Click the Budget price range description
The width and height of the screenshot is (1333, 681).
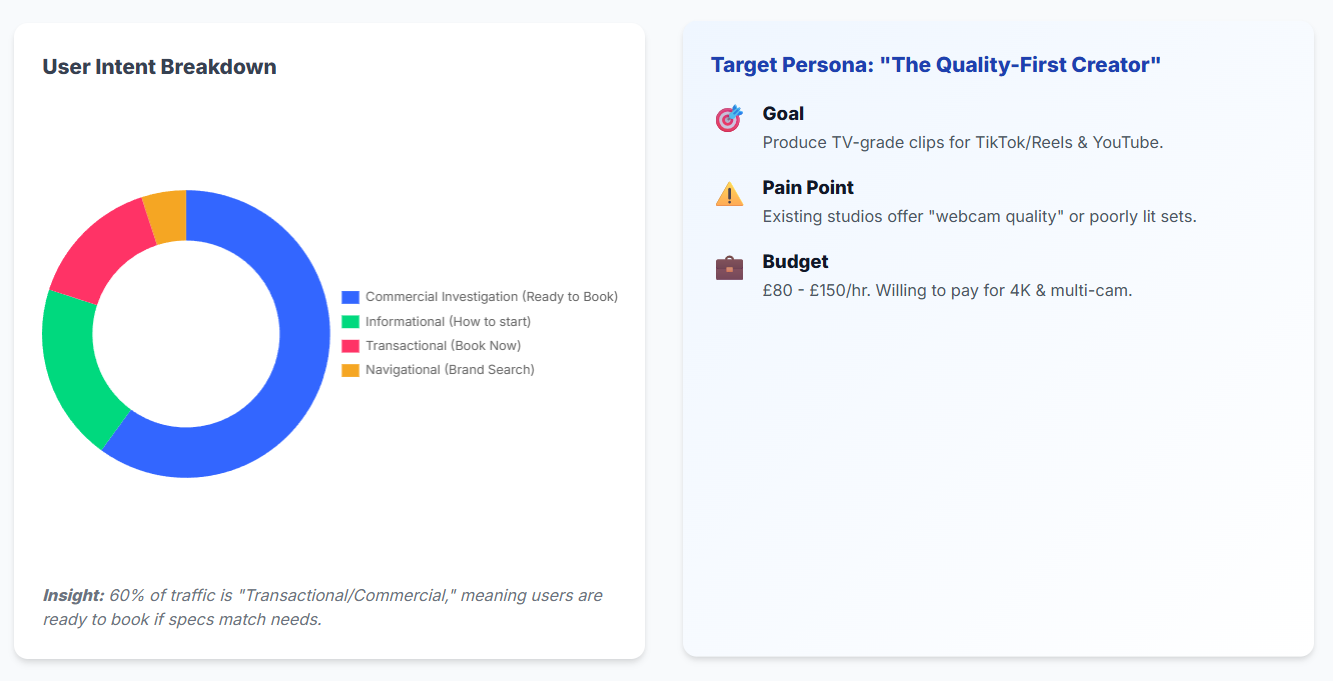tap(947, 291)
